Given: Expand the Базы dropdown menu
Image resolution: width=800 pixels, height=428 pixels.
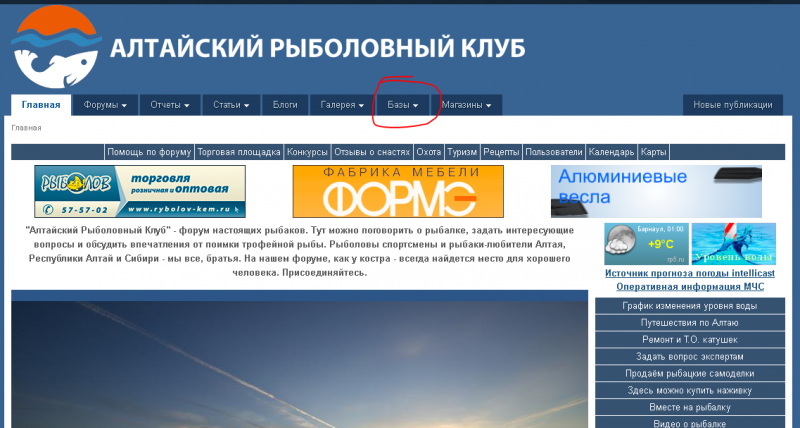Looking at the screenshot, I should pos(403,105).
